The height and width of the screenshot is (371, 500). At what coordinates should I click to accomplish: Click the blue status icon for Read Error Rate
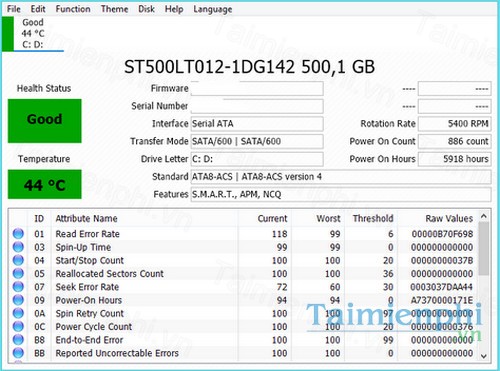18,234
